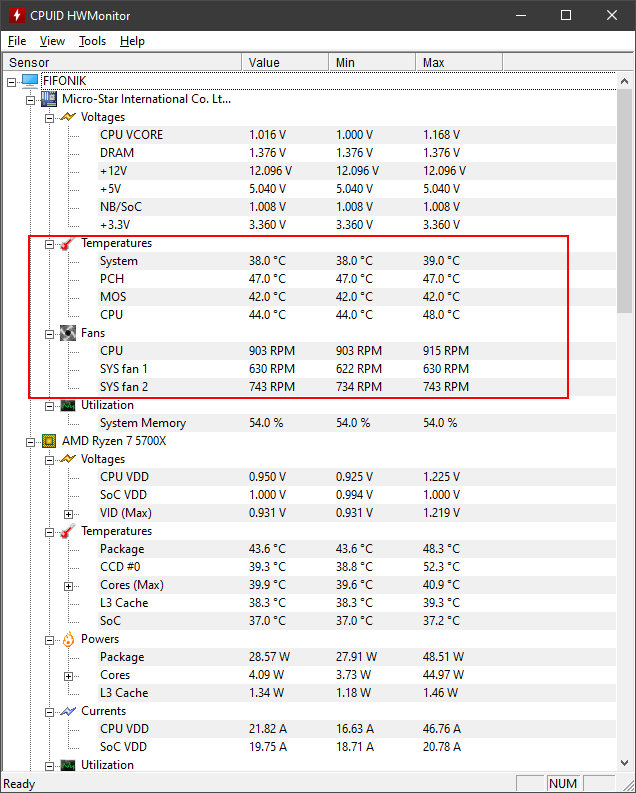This screenshot has height=793, width=636.
Task: Select the SYS fan 1 row
Action: click(x=123, y=369)
